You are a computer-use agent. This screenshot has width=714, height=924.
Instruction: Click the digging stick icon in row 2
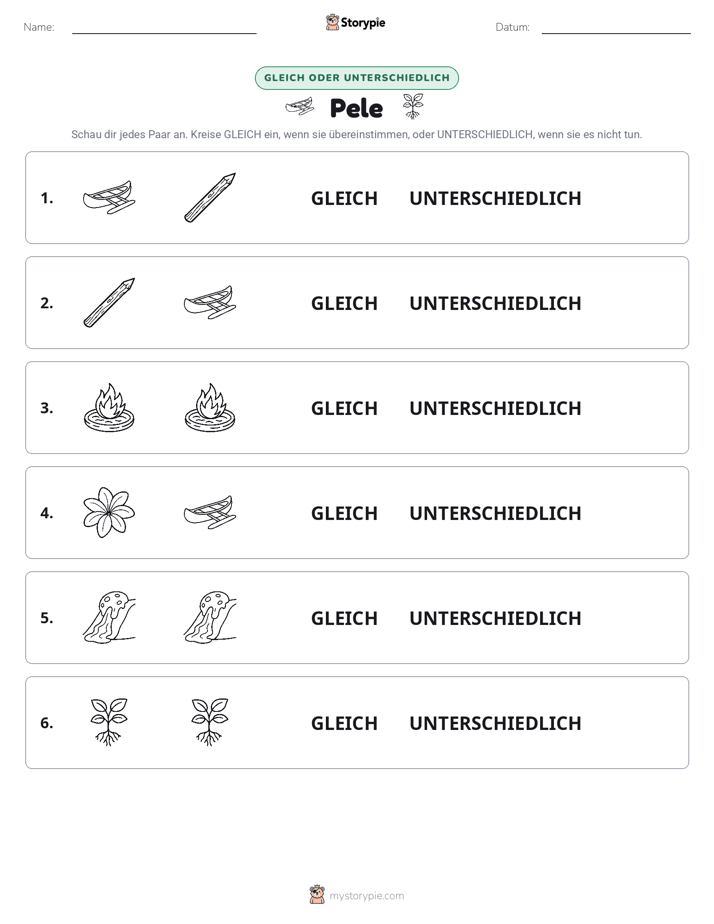pos(109,302)
